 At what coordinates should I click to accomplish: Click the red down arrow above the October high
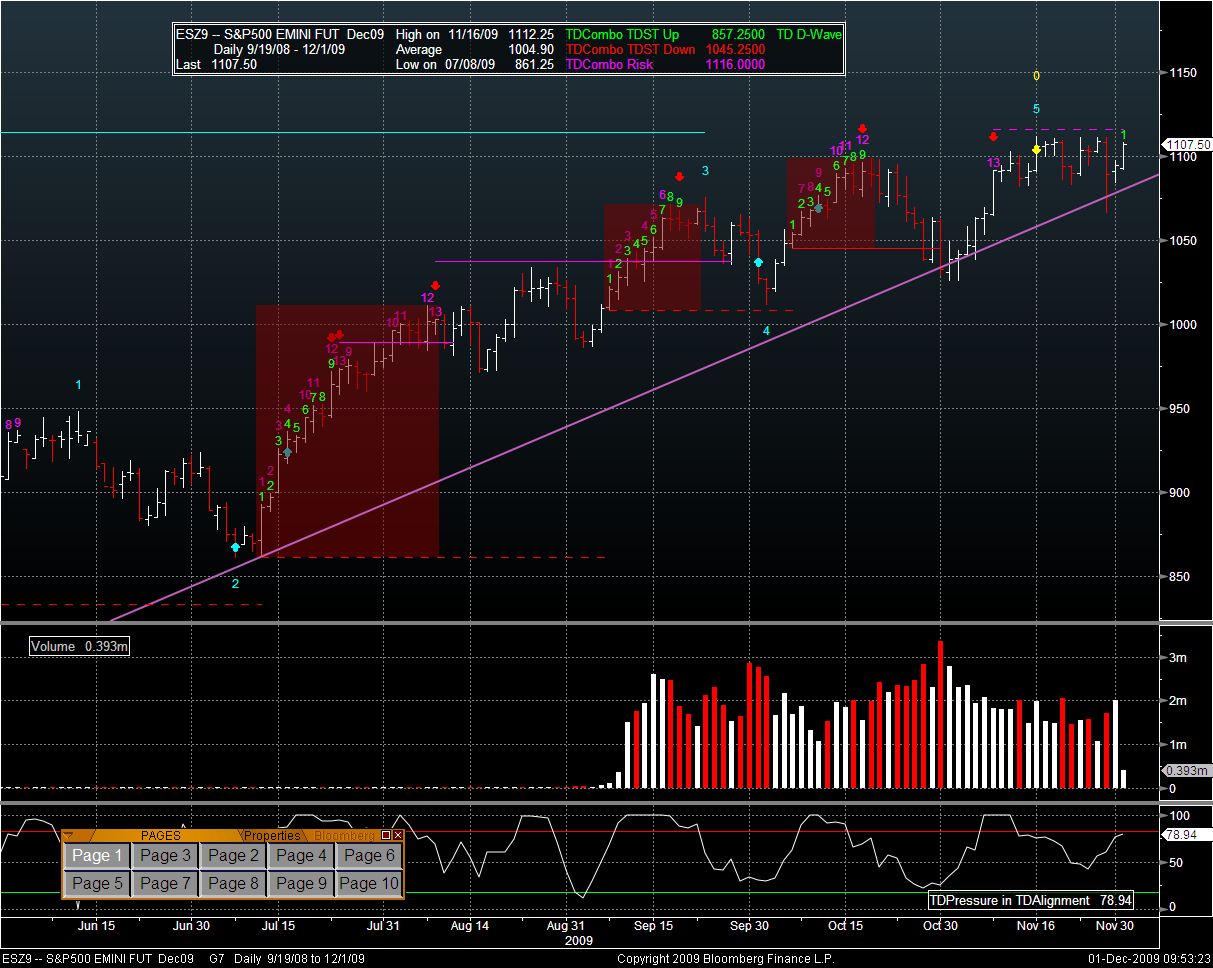point(862,128)
